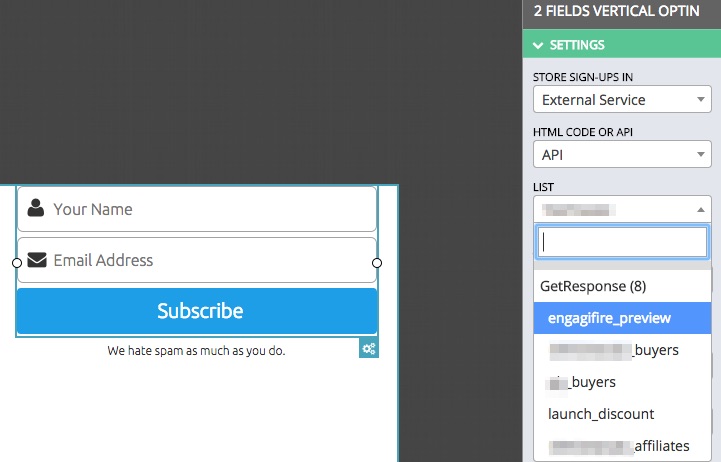721x462 pixels.
Task: Open the opt-in element gear settings icon
Action: (x=369, y=348)
